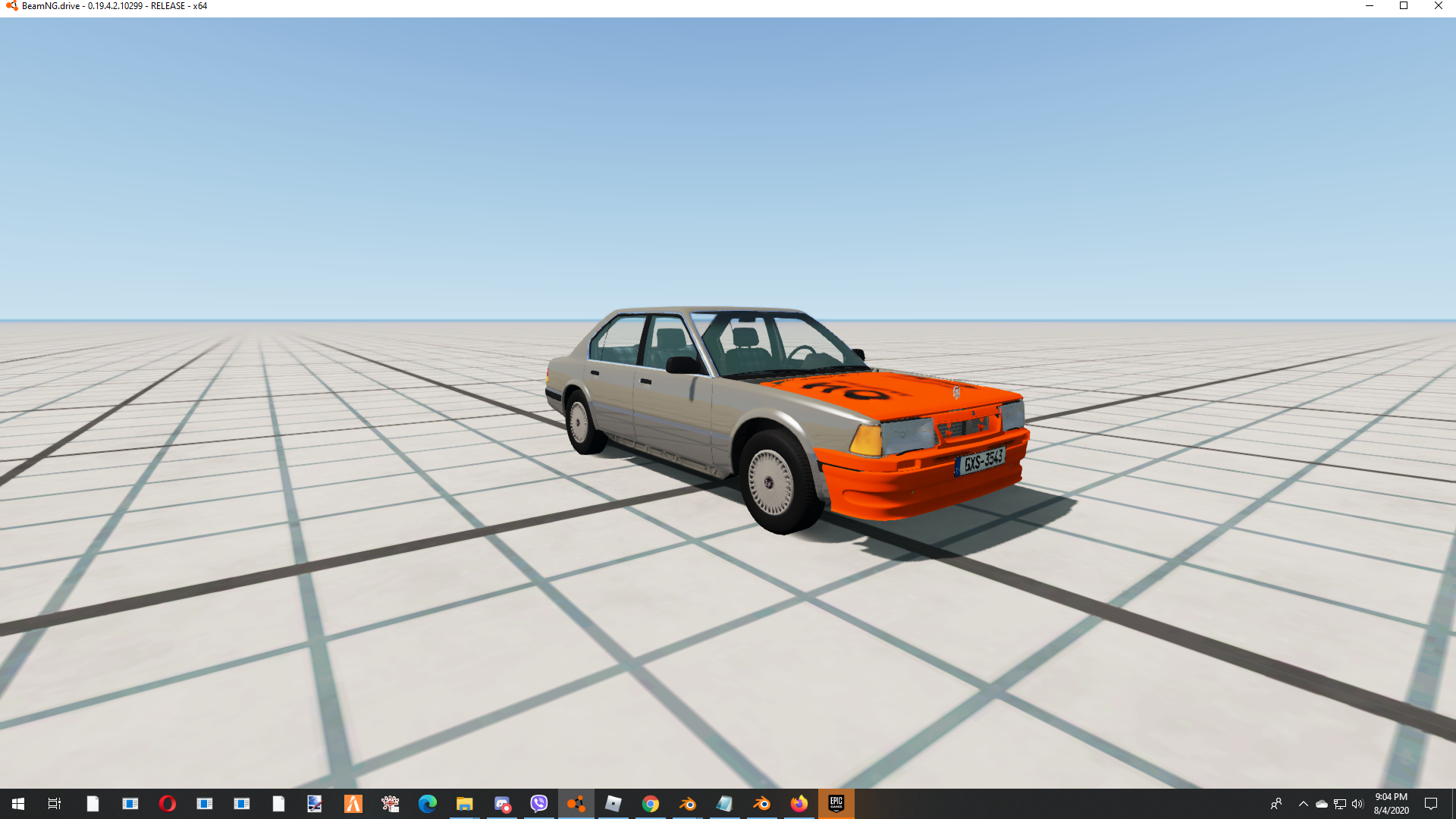
Task: Close the BeamNG.drive window
Action: pyautogui.click(x=1439, y=6)
